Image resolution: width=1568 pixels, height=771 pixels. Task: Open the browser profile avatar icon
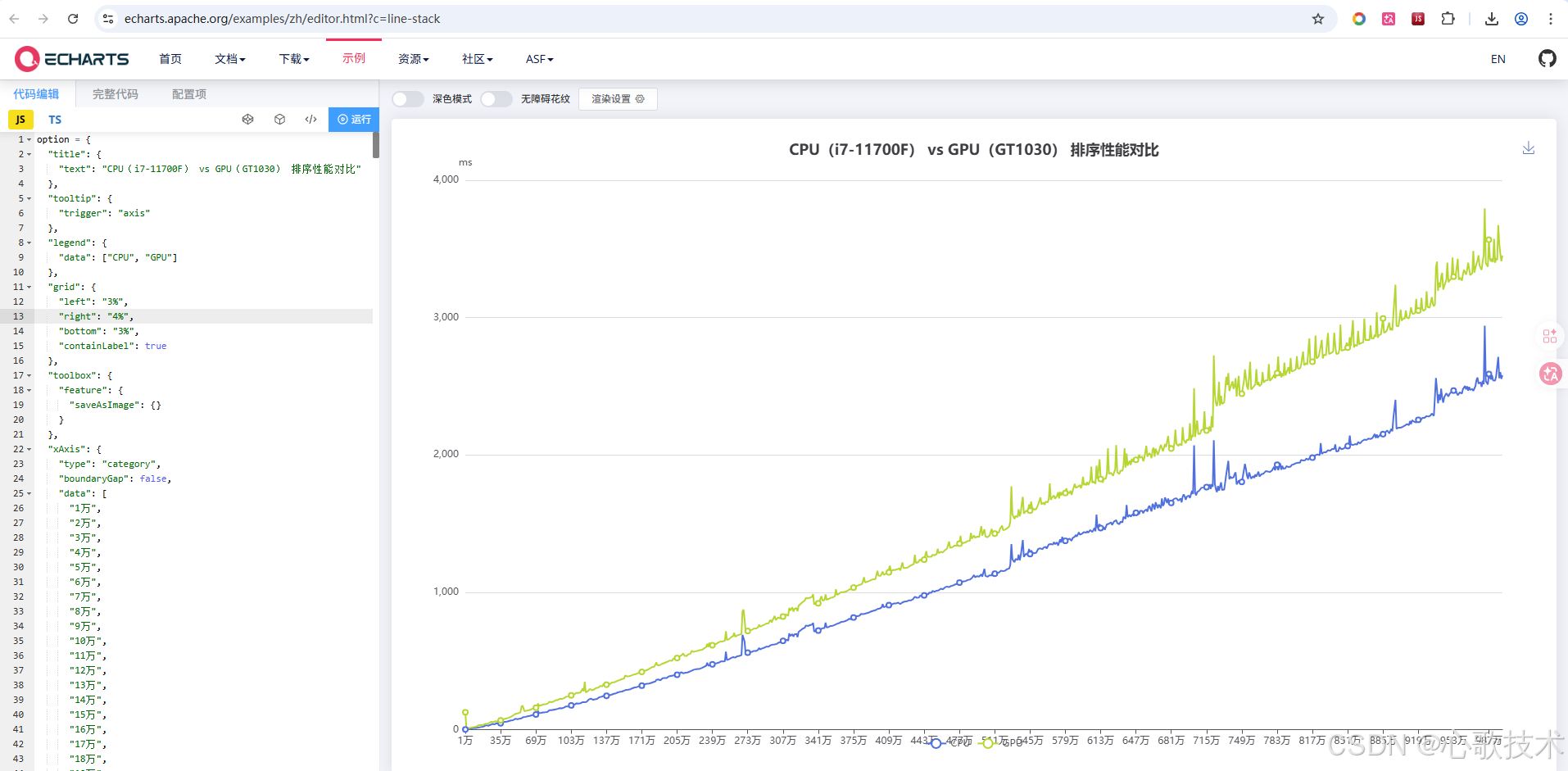tap(1521, 19)
